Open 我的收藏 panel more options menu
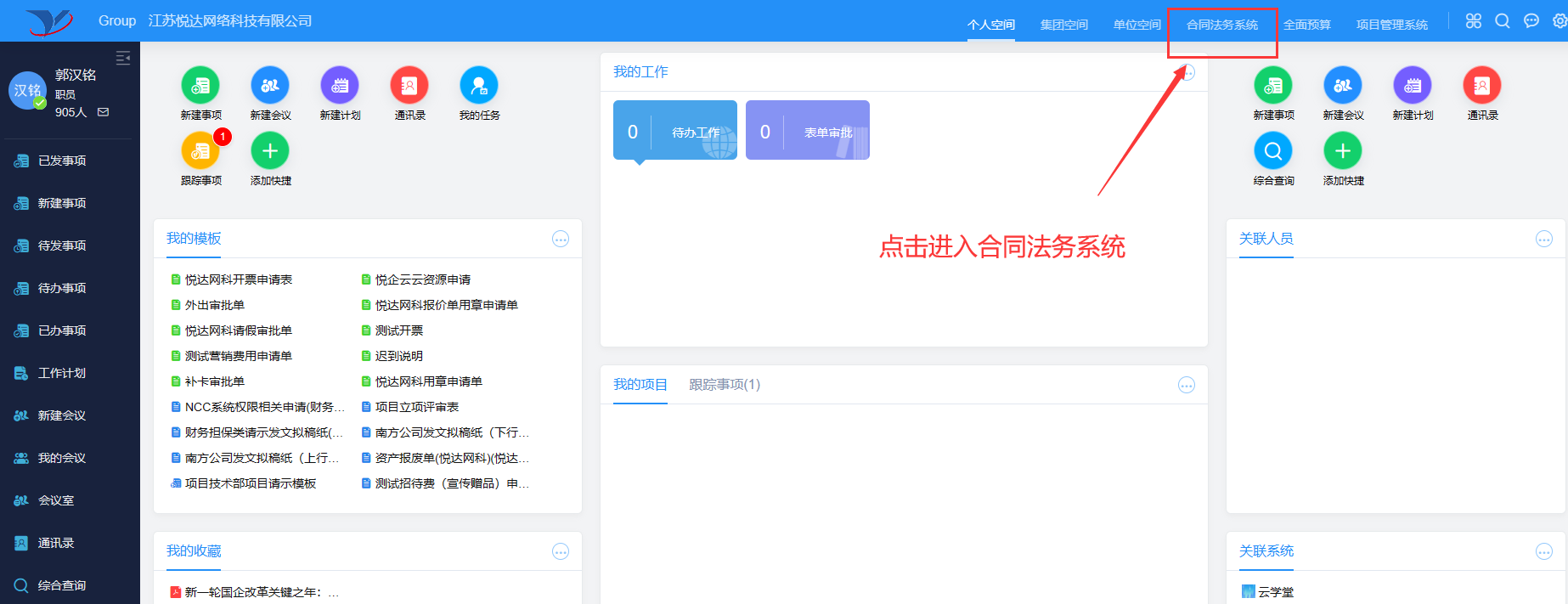Viewport: 1568px width, 604px height. 561,552
